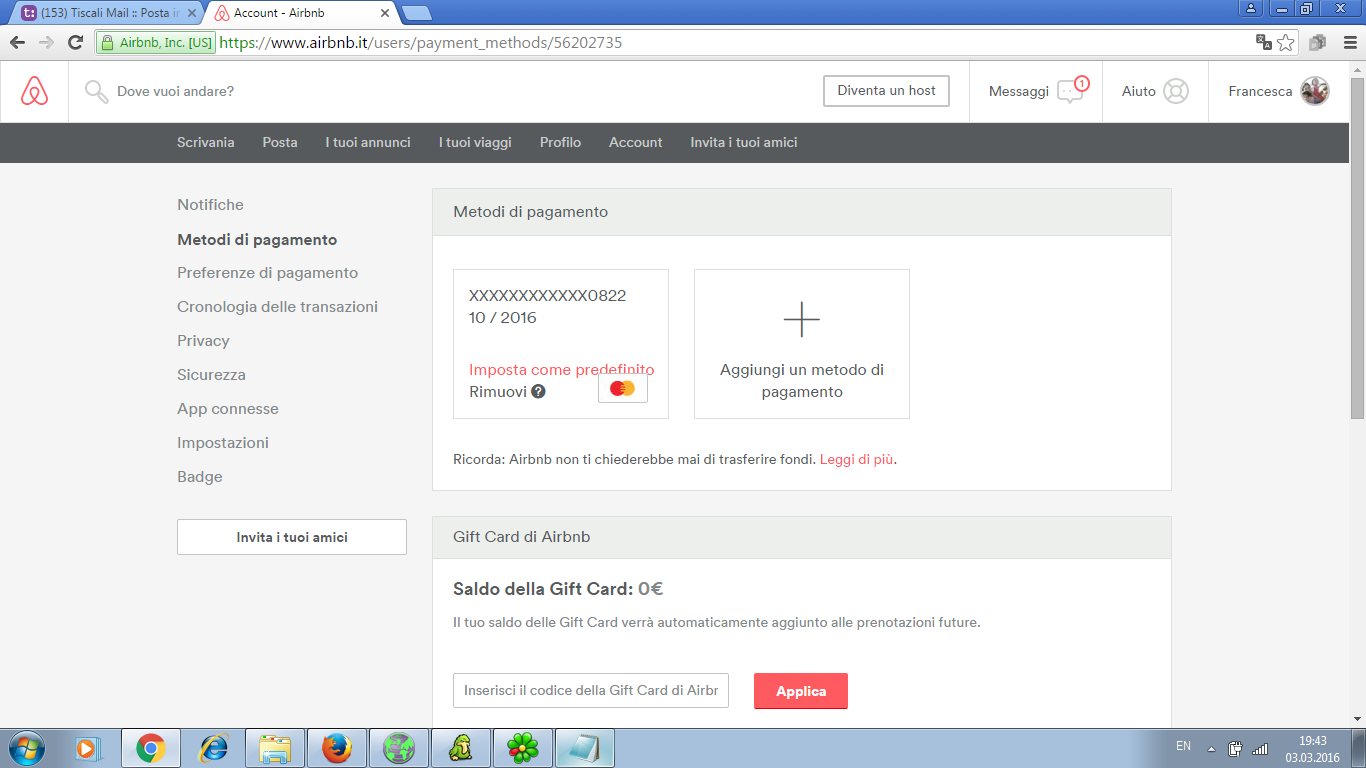
Task: Open Posta in navigation bar
Action: point(280,142)
